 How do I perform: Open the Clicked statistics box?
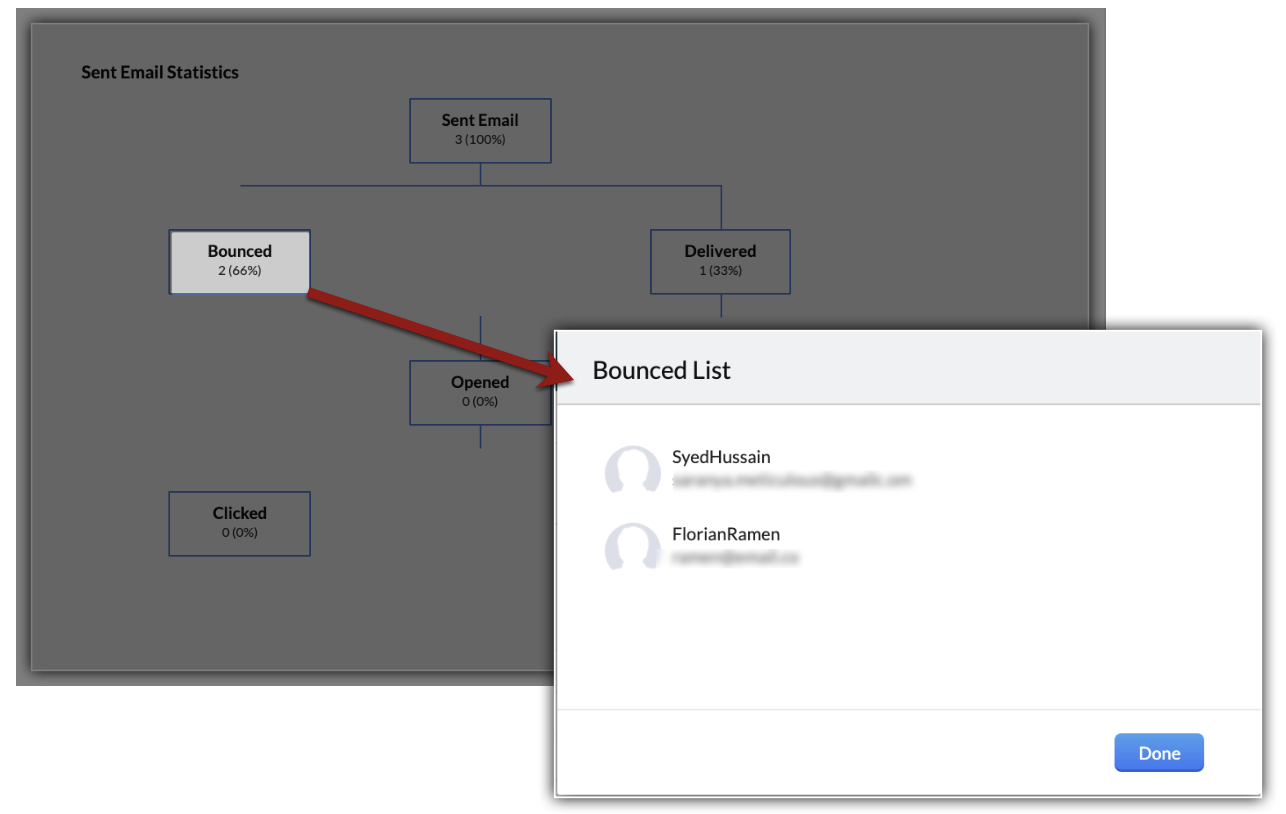[239, 523]
